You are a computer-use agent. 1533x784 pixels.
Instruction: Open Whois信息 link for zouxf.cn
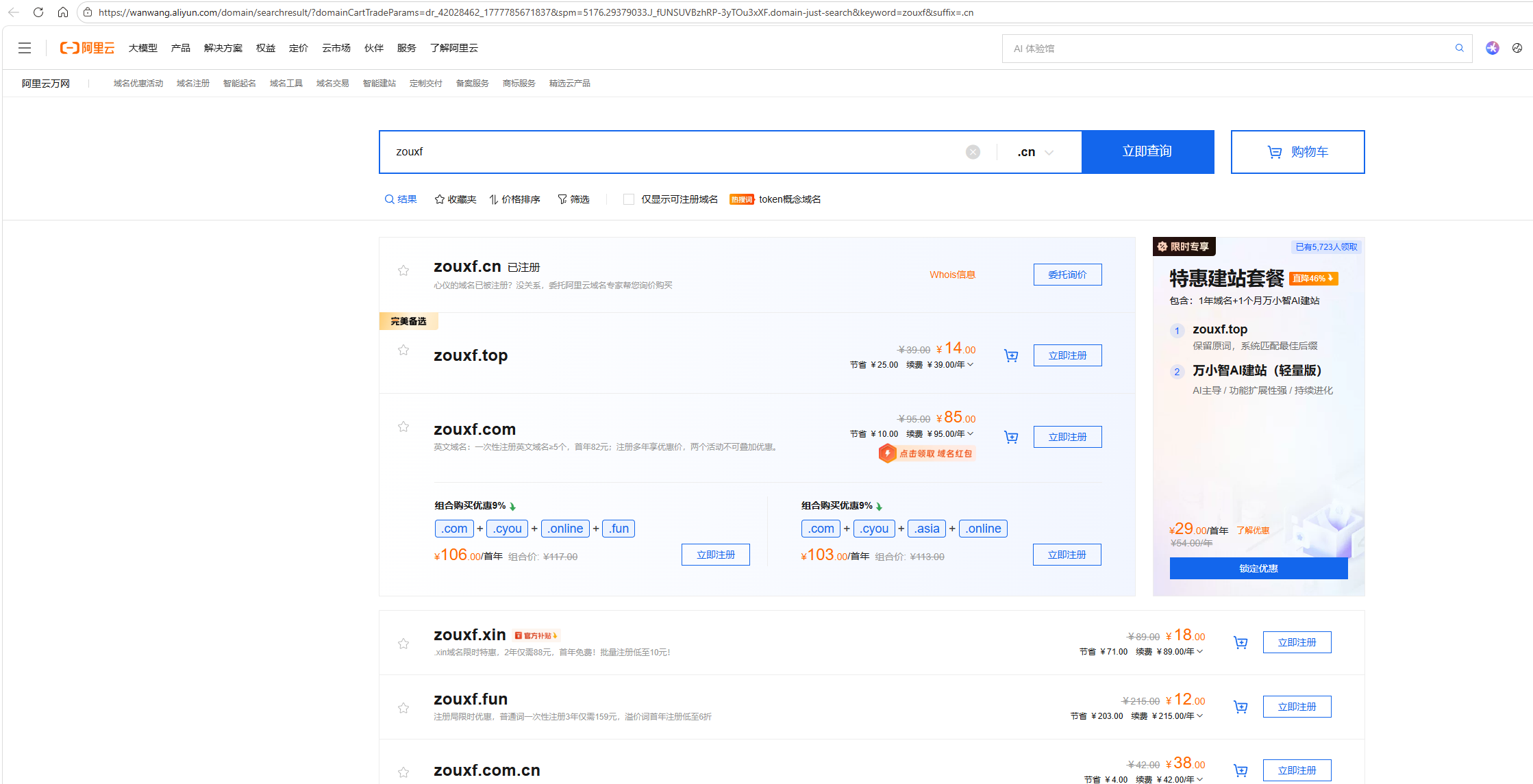tap(952, 275)
